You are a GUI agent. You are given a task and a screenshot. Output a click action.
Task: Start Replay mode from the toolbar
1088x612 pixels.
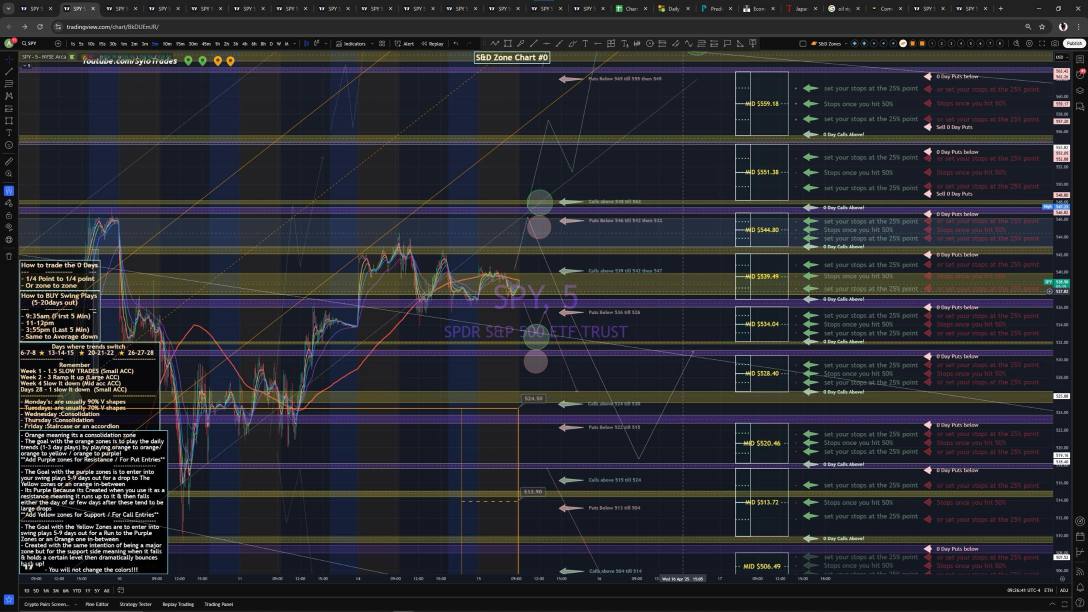432,43
